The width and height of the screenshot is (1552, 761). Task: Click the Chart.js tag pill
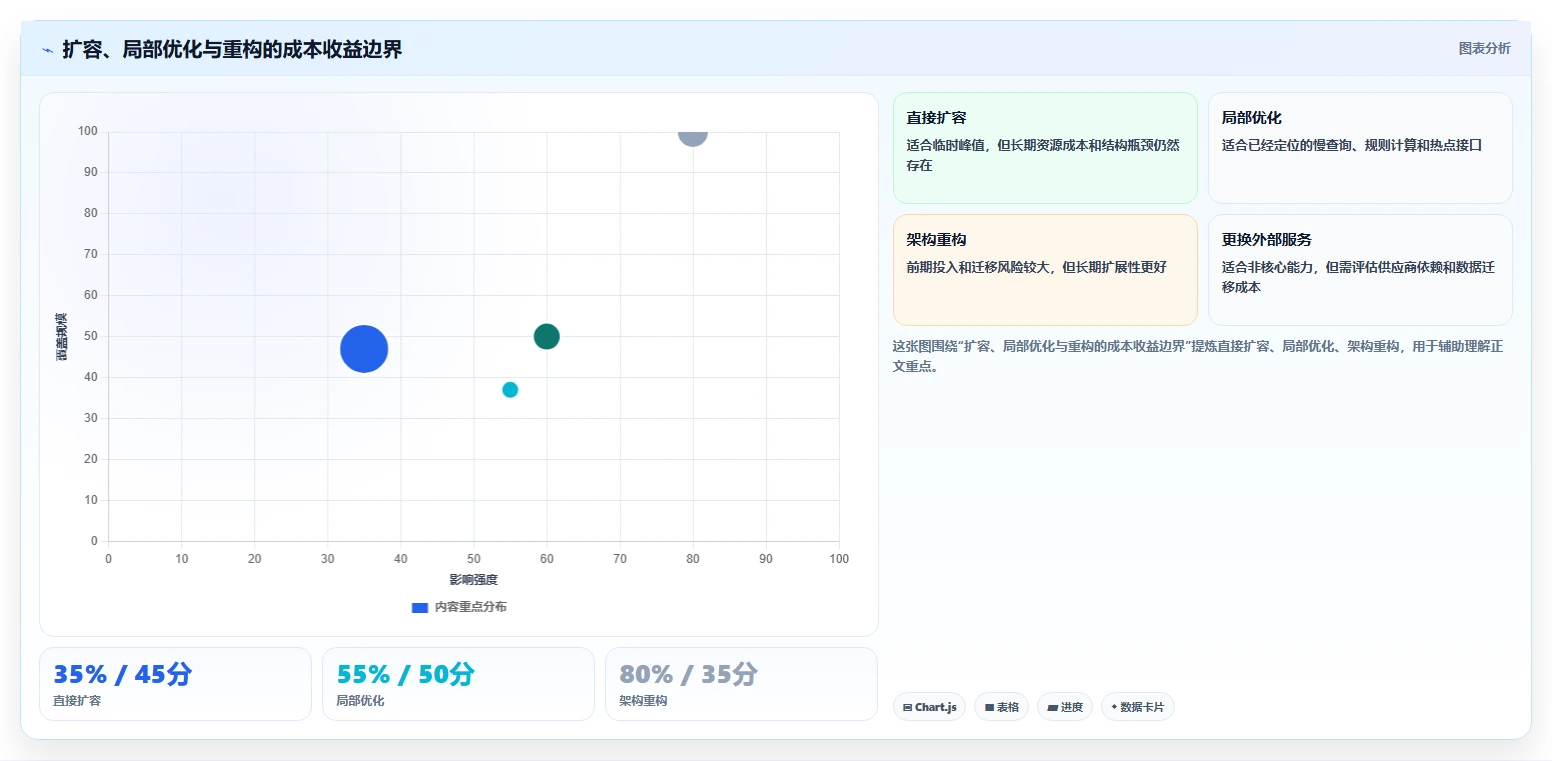[929, 707]
